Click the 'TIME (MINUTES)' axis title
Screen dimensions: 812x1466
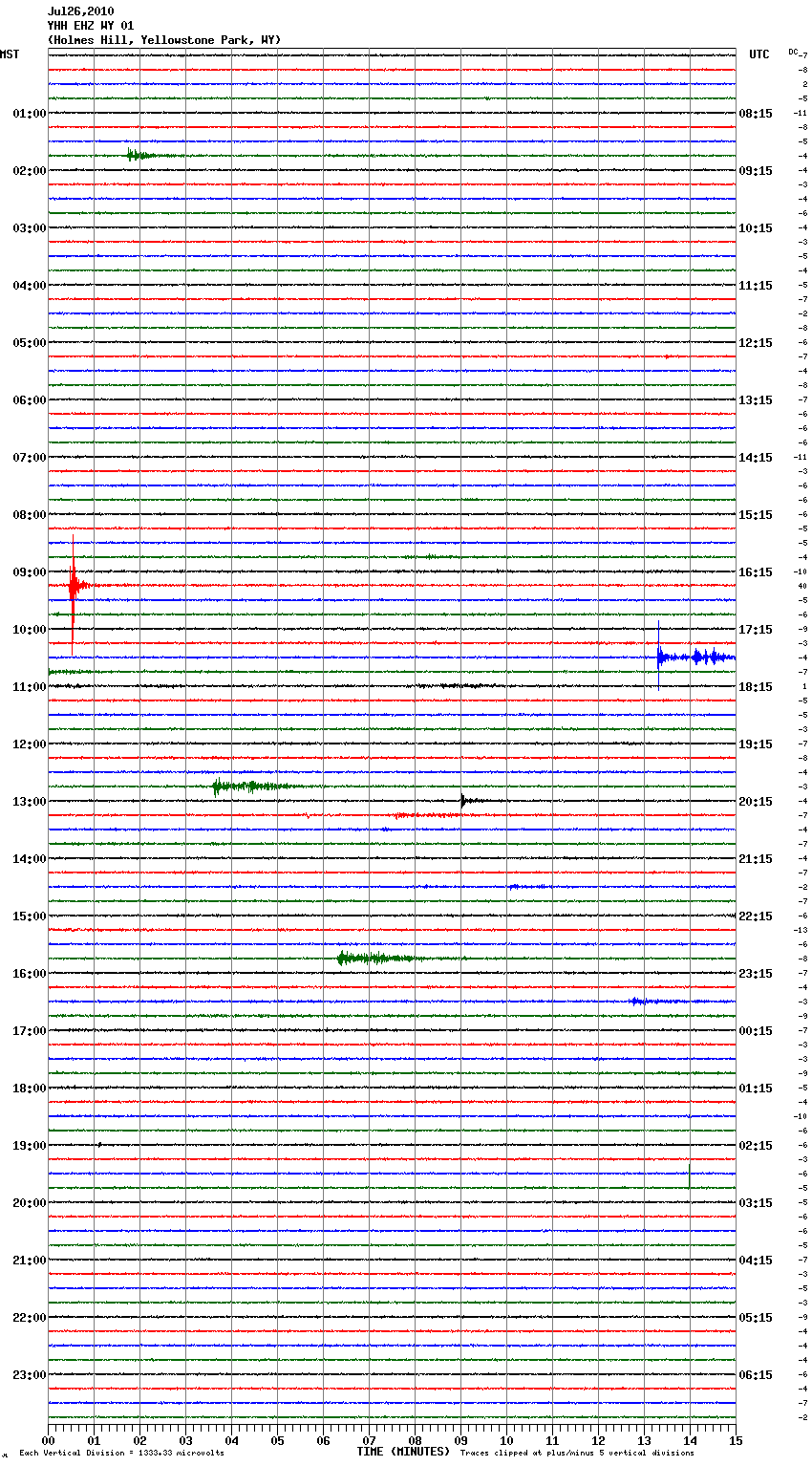click(x=403, y=1452)
